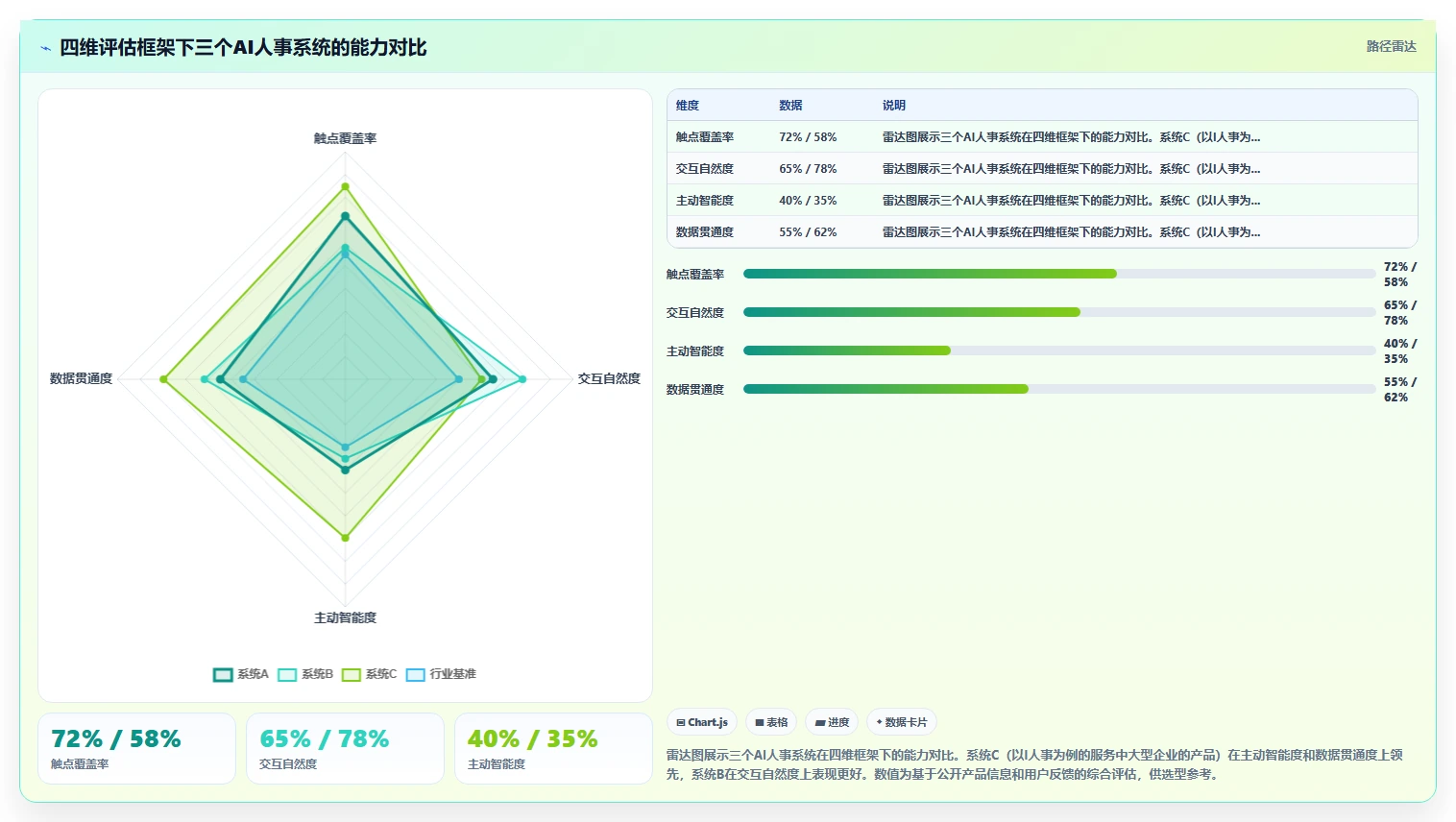This screenshot has height=822, width=1456.
Task: Click the description paragraph below the tags
Action: click(x=1035, y=764)
